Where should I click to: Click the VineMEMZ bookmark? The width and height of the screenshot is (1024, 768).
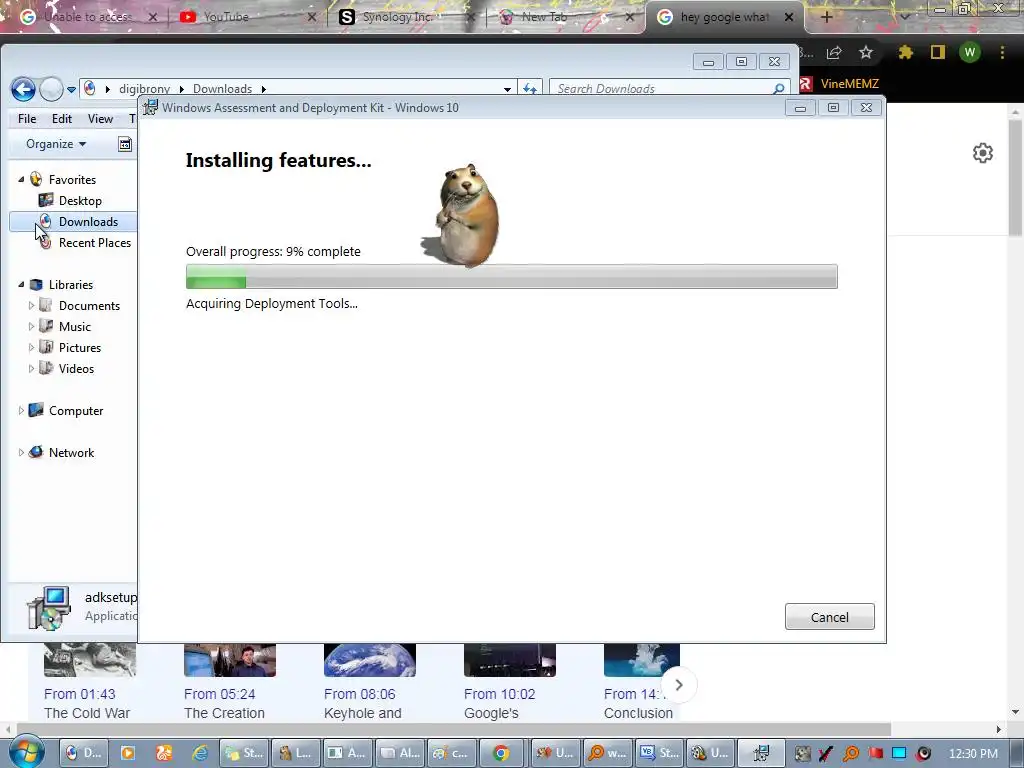(840, 84)
